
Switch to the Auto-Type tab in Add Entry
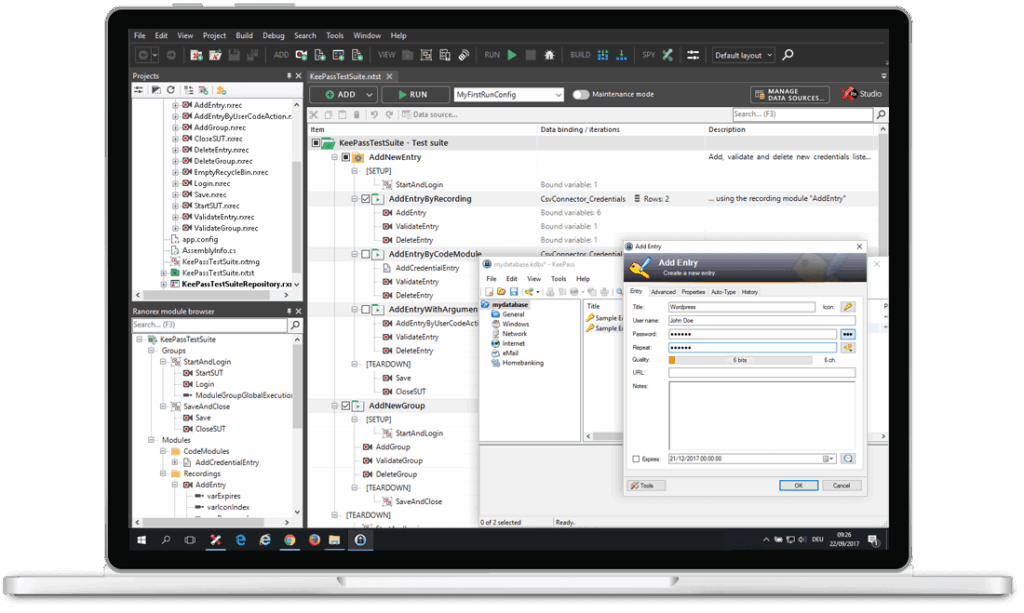[723, 292]
